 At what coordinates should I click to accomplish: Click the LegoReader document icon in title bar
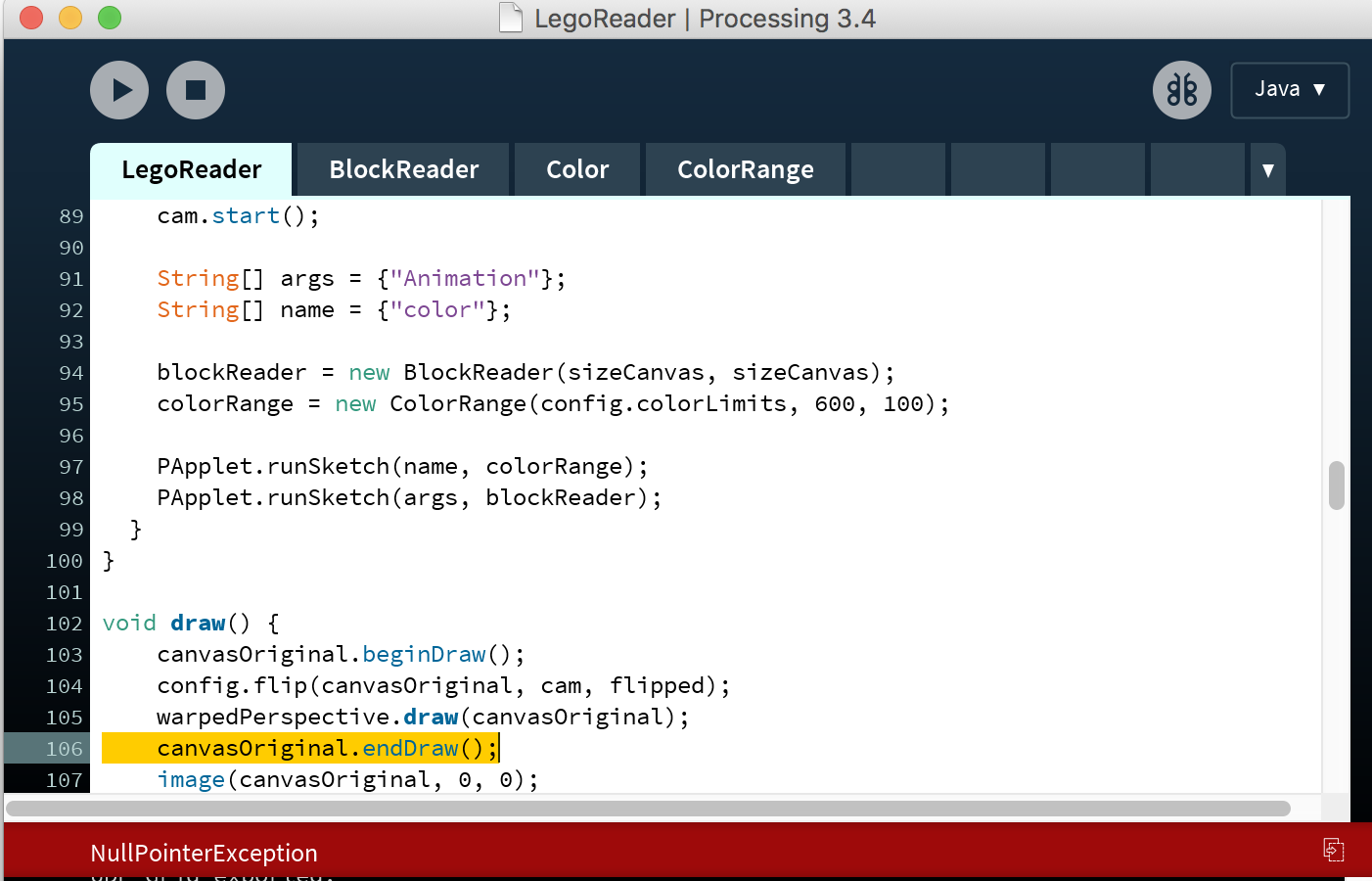coord(511,18)
